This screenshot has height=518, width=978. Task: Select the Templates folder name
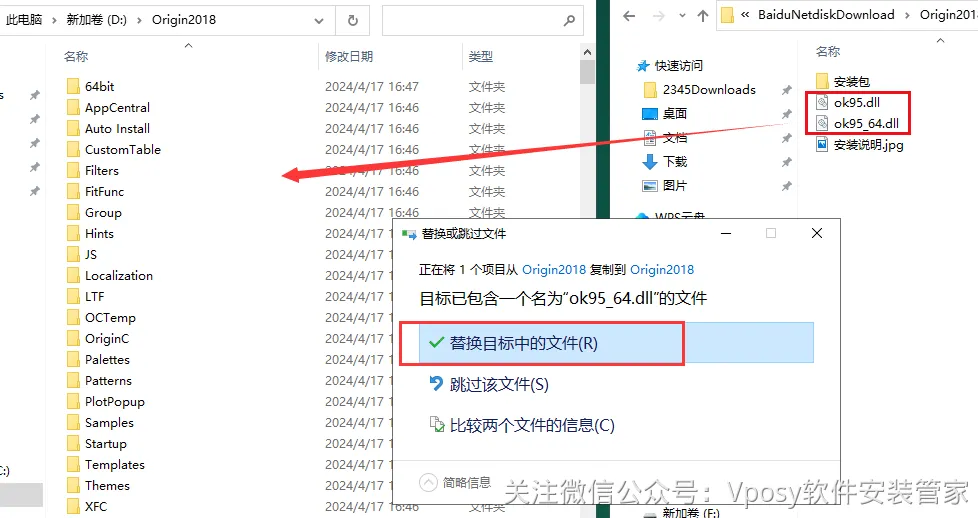pyautogui.click(x=115, y=465)
